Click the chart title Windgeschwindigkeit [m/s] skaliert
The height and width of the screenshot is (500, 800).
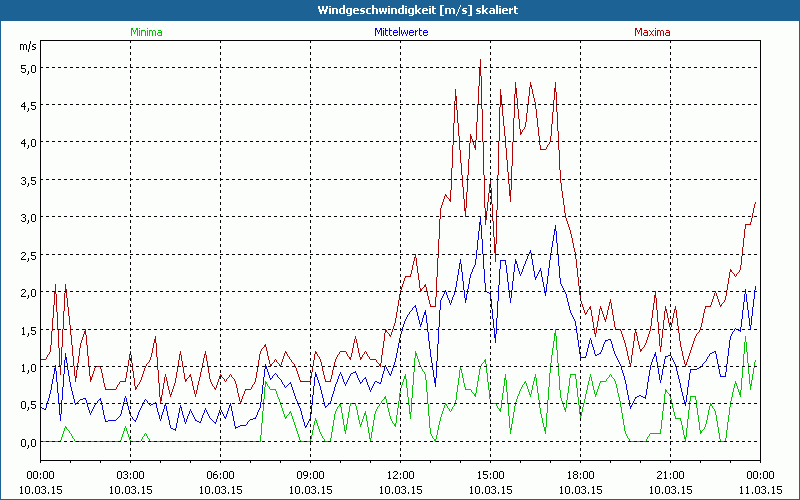click(x=417, y=10)
